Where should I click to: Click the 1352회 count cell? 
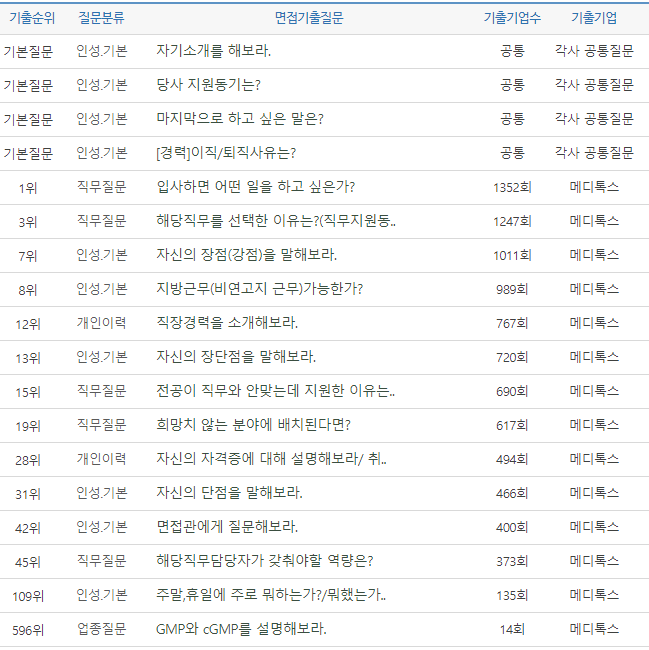pyautogui.click(x=512, y=187)
